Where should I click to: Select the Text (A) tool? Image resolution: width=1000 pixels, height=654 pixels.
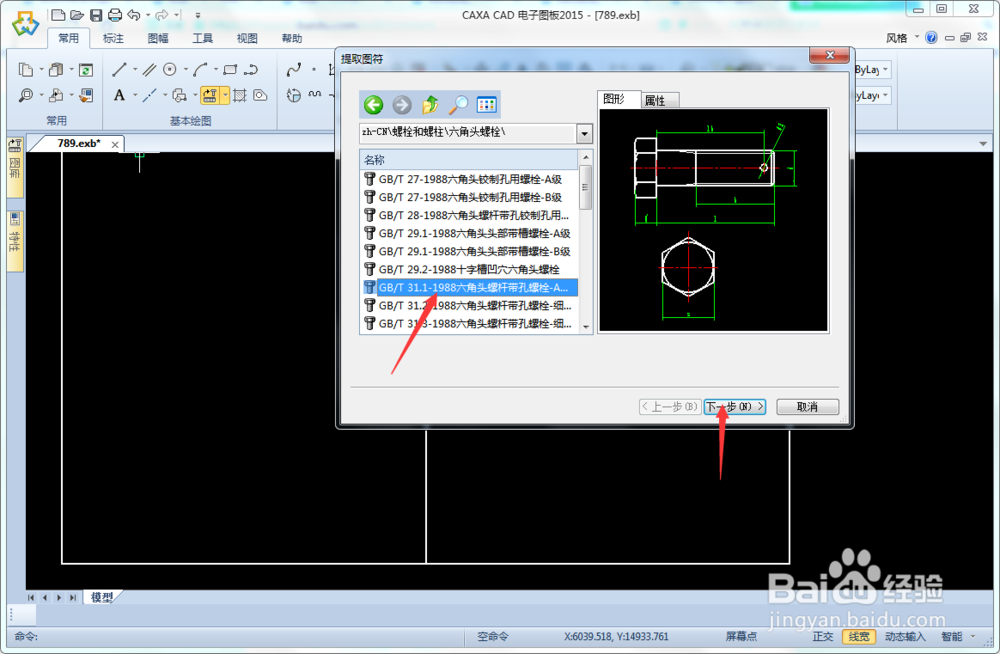[x=119, y=95]
